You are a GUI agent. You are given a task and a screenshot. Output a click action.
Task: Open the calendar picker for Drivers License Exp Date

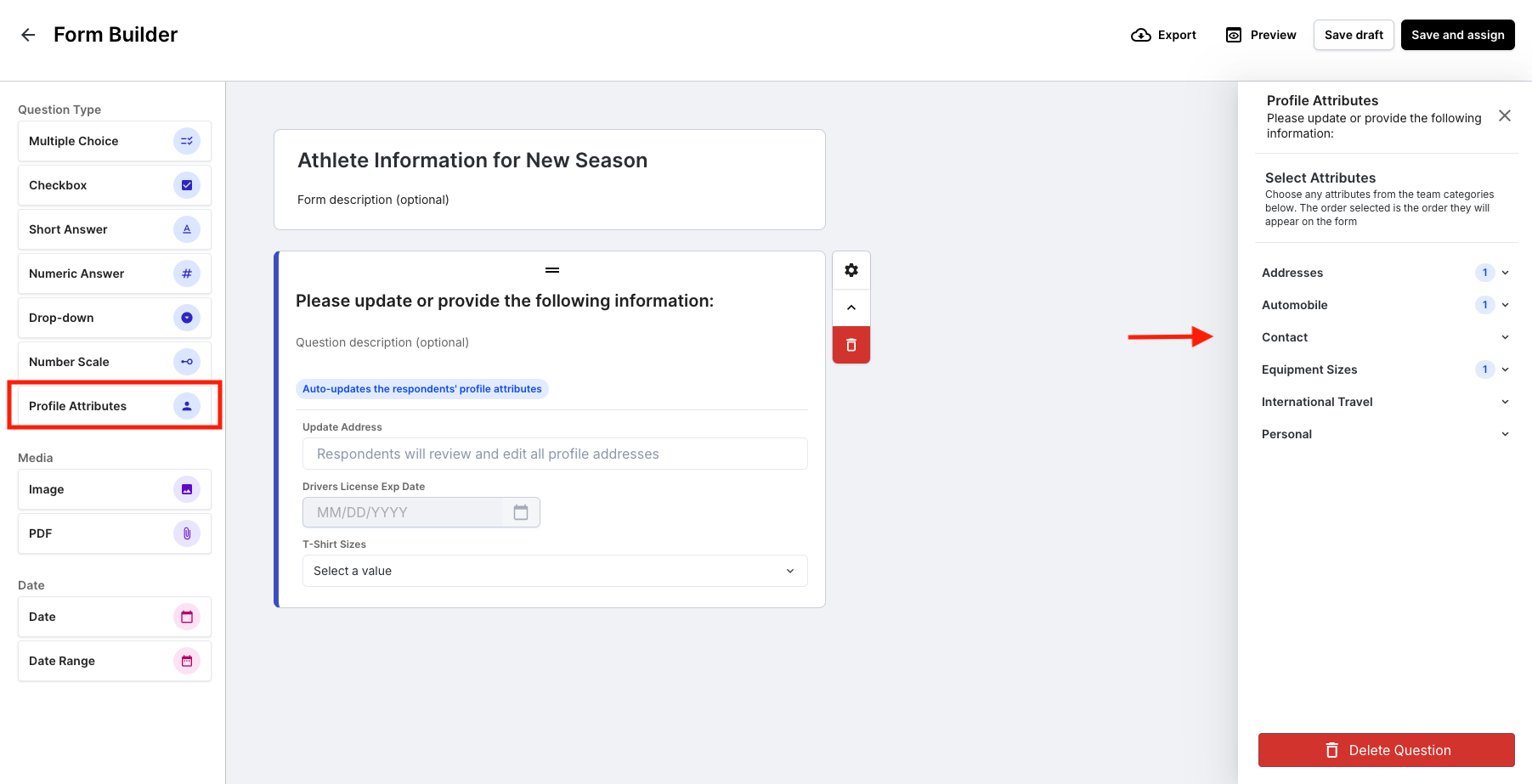(x=521, y=512)
